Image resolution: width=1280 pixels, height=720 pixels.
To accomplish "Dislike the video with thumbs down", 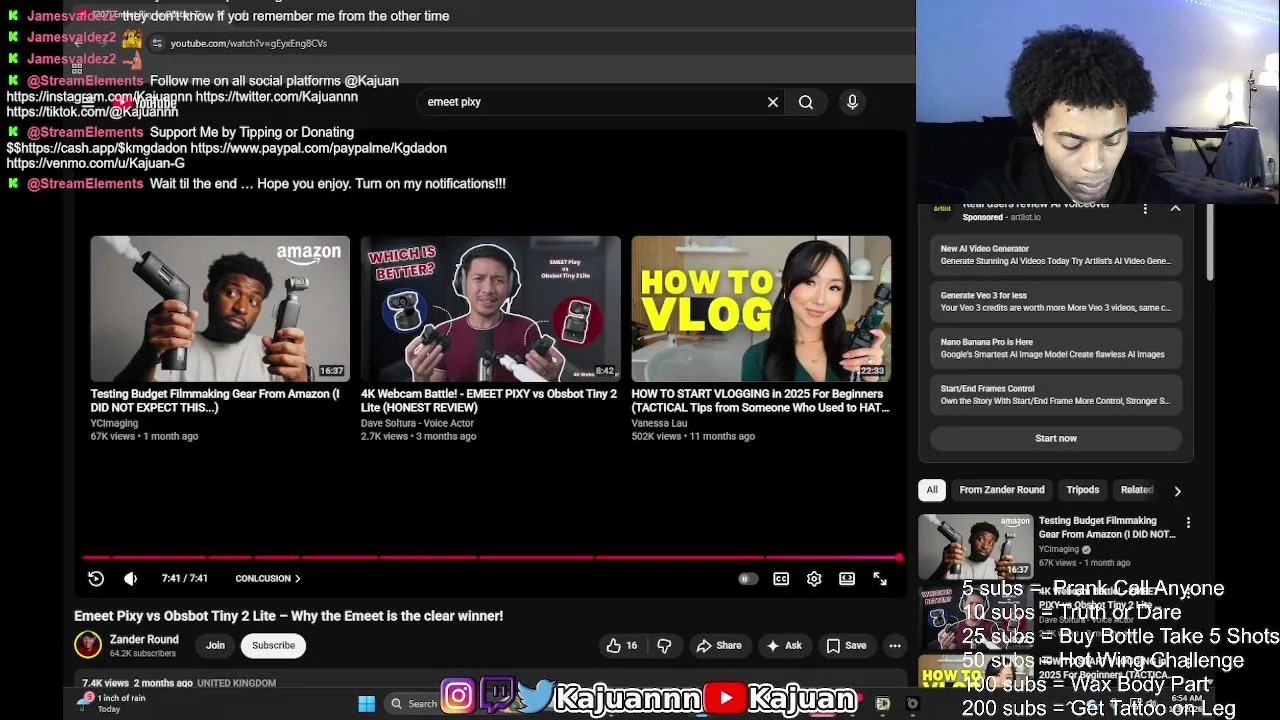I will coord(664,645).
